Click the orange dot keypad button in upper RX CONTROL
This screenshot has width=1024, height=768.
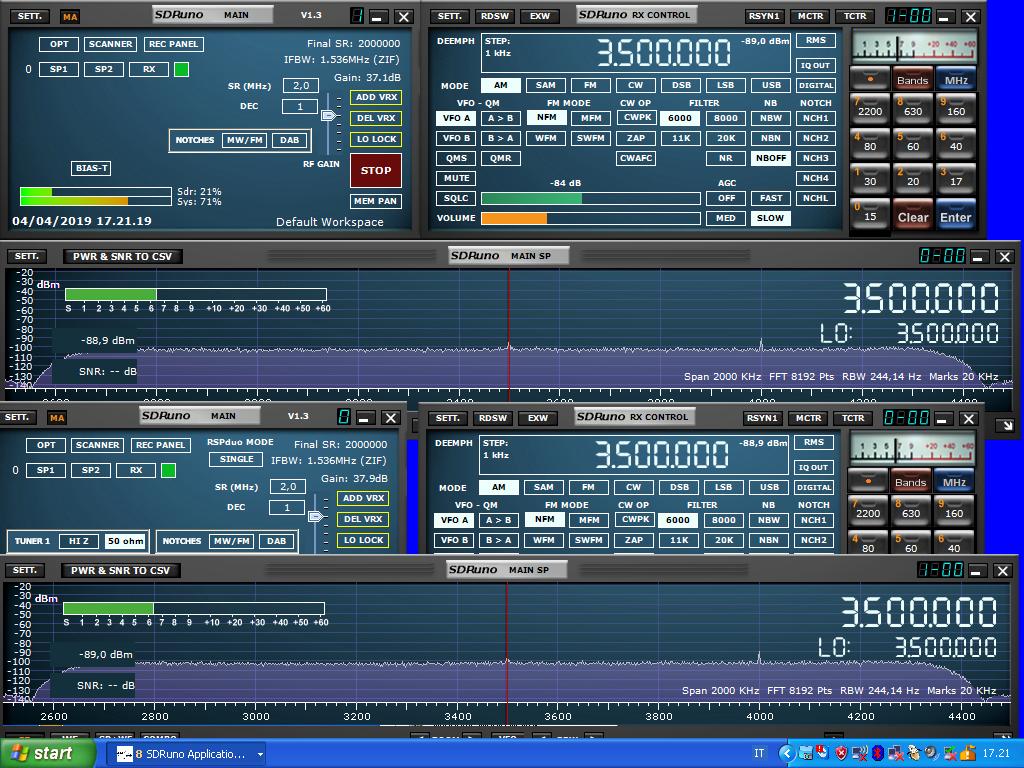pos(870,80)
